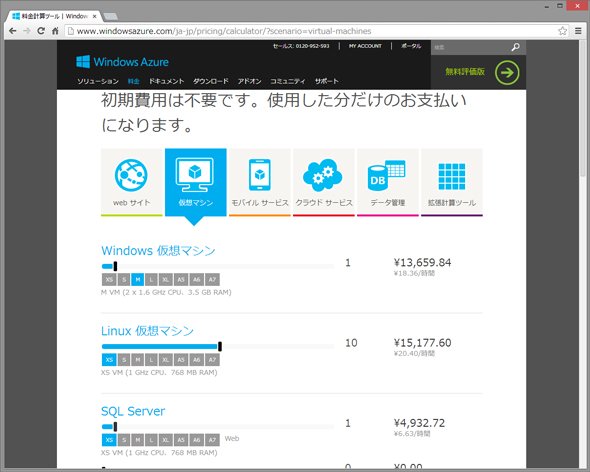This screenshot has width=590, height=472.
Task: Click the green arrow trial icon
Action: [x=507, y=72]
